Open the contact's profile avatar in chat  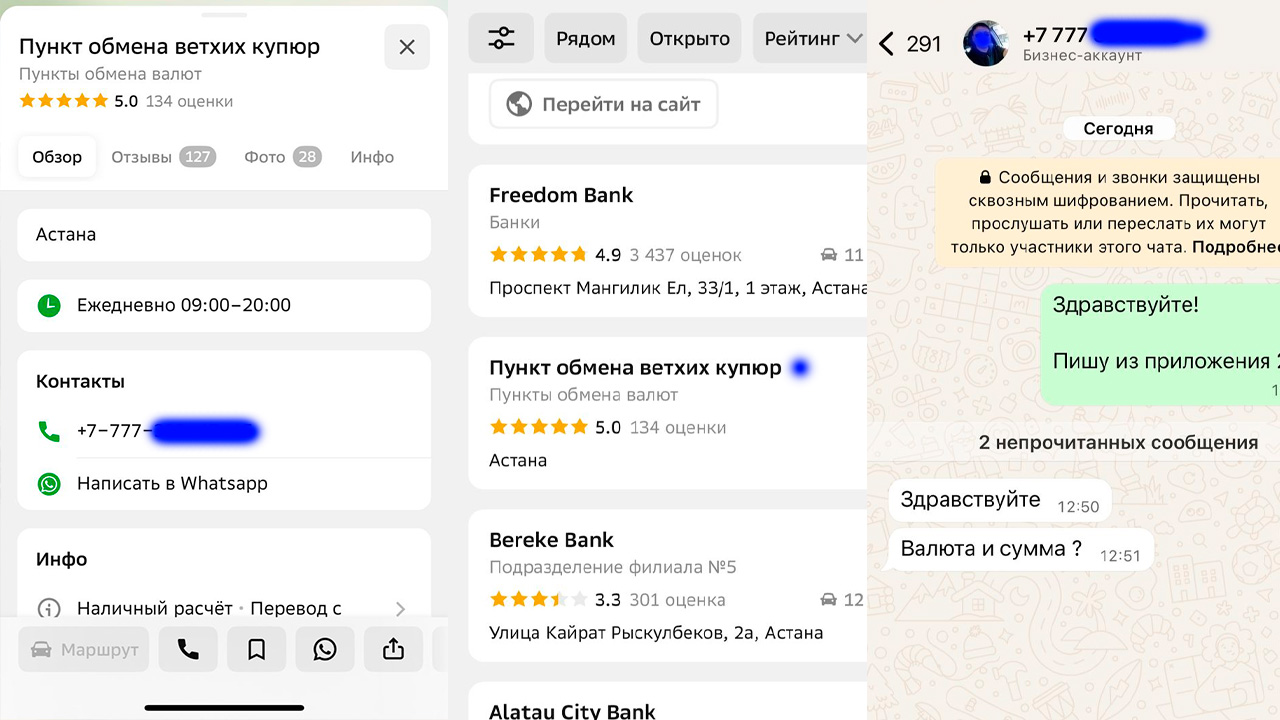(x=986, y=42)
